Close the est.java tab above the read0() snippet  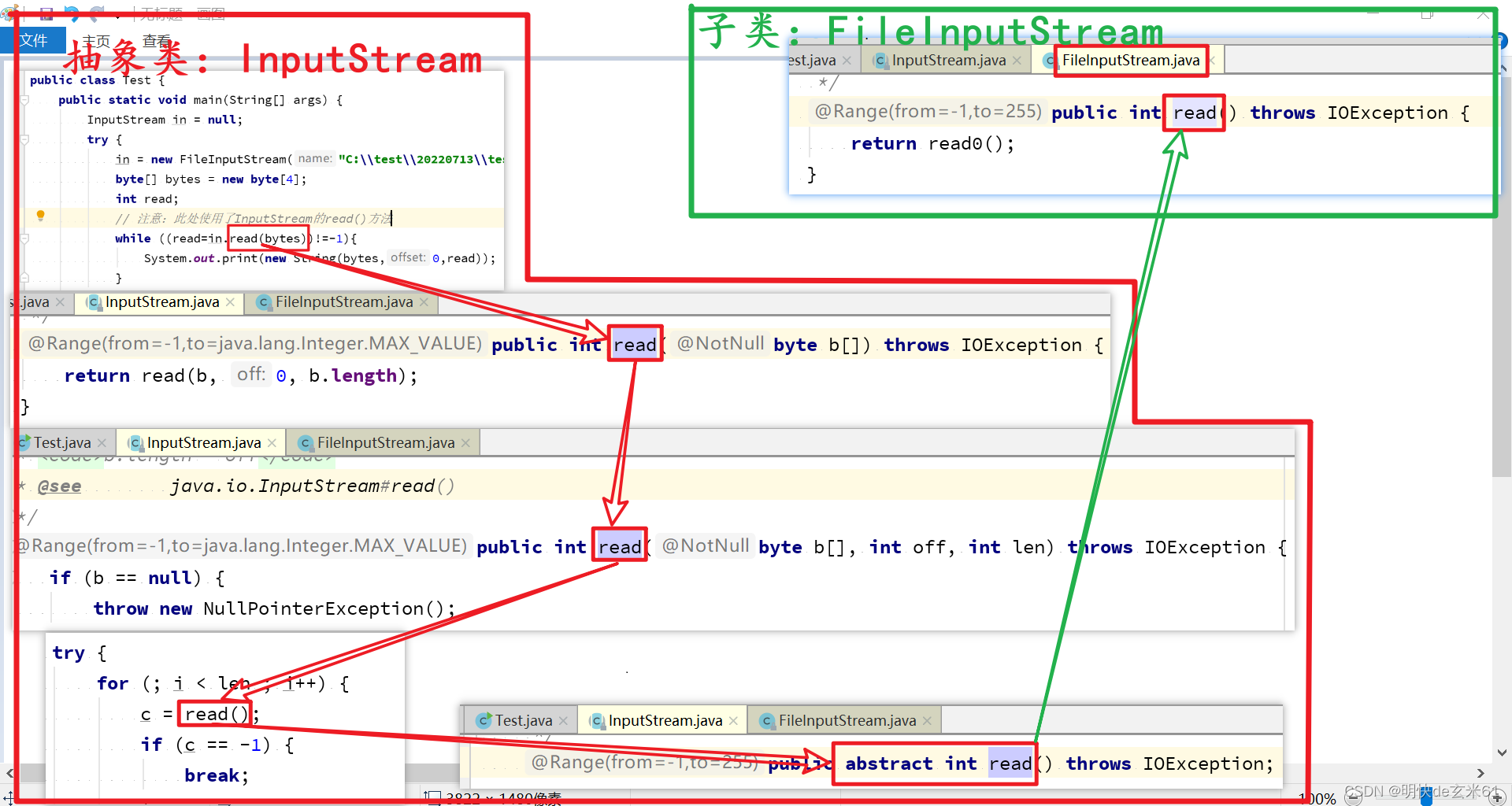coord(847,61)
